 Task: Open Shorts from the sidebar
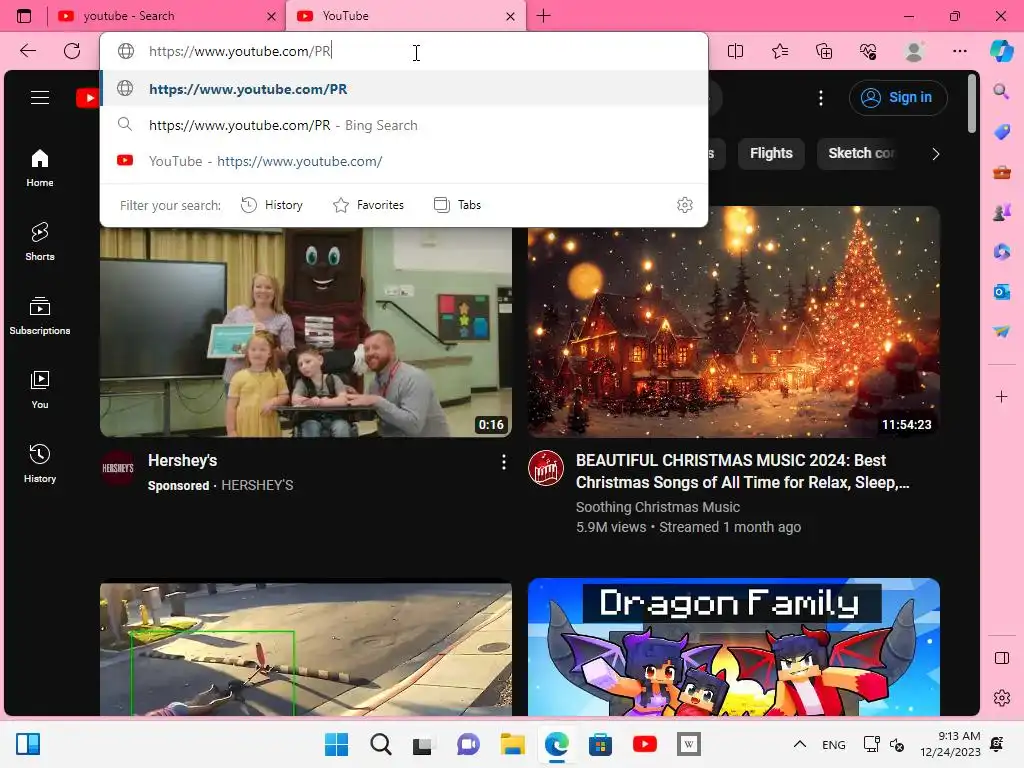(40, 242)
